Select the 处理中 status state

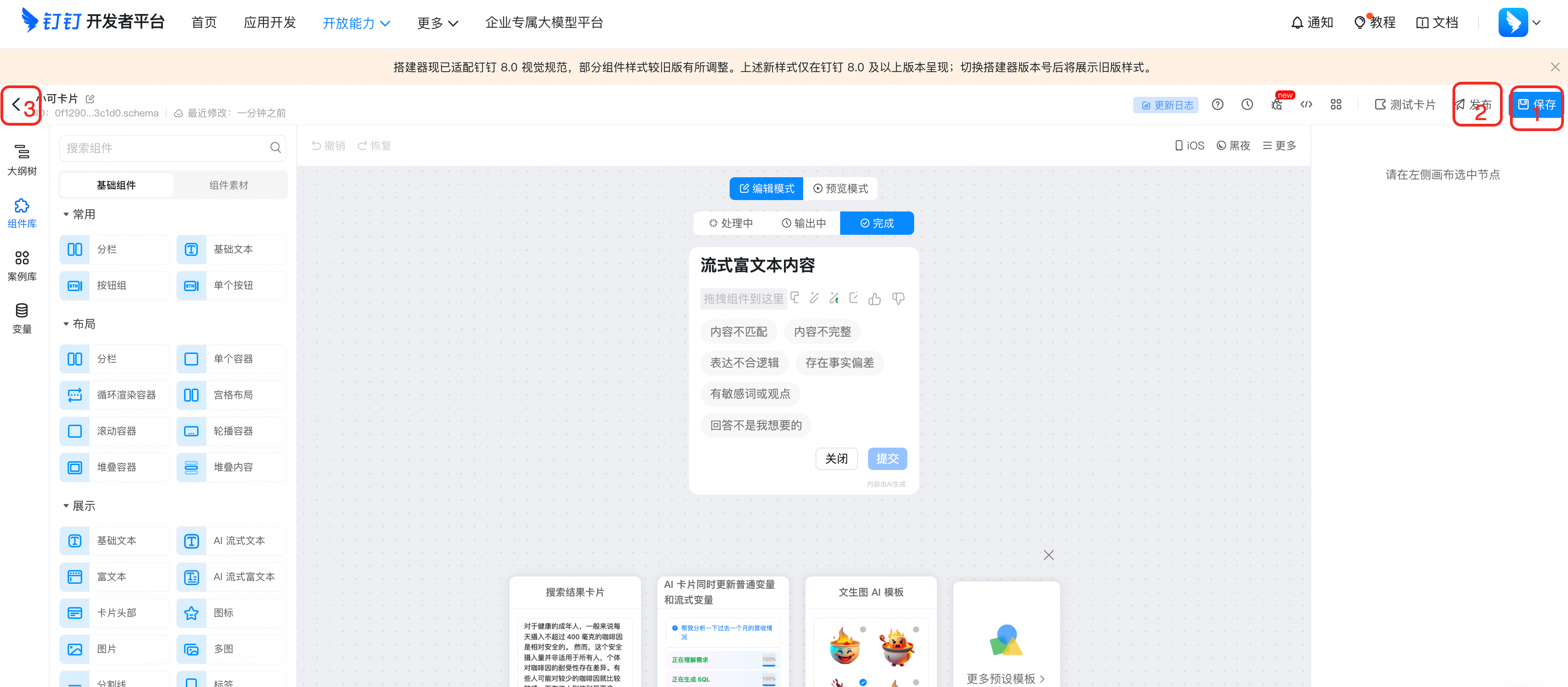point(731,223)
